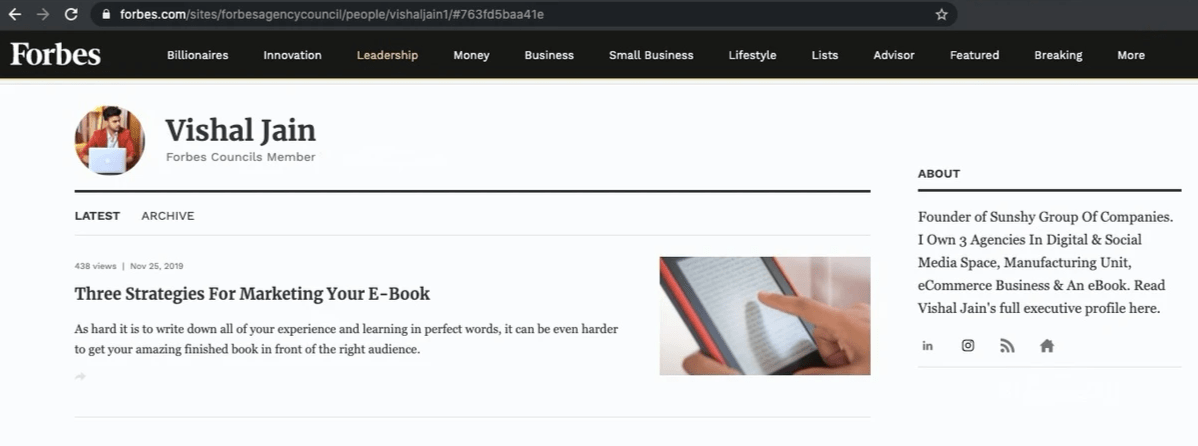Go forward with the browser forward arrow
The image size is (1198, 446).
click(43, 14)
